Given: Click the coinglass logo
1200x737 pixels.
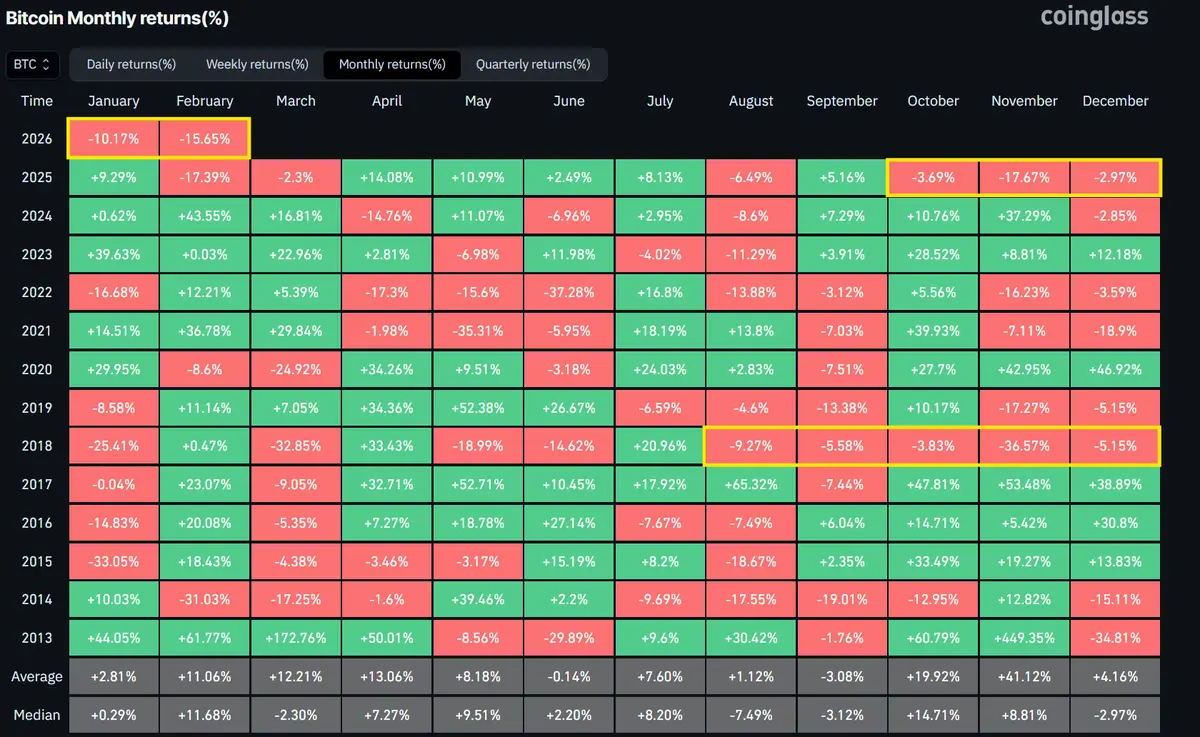Looking at the screenshot, I should pos(1094,16).
